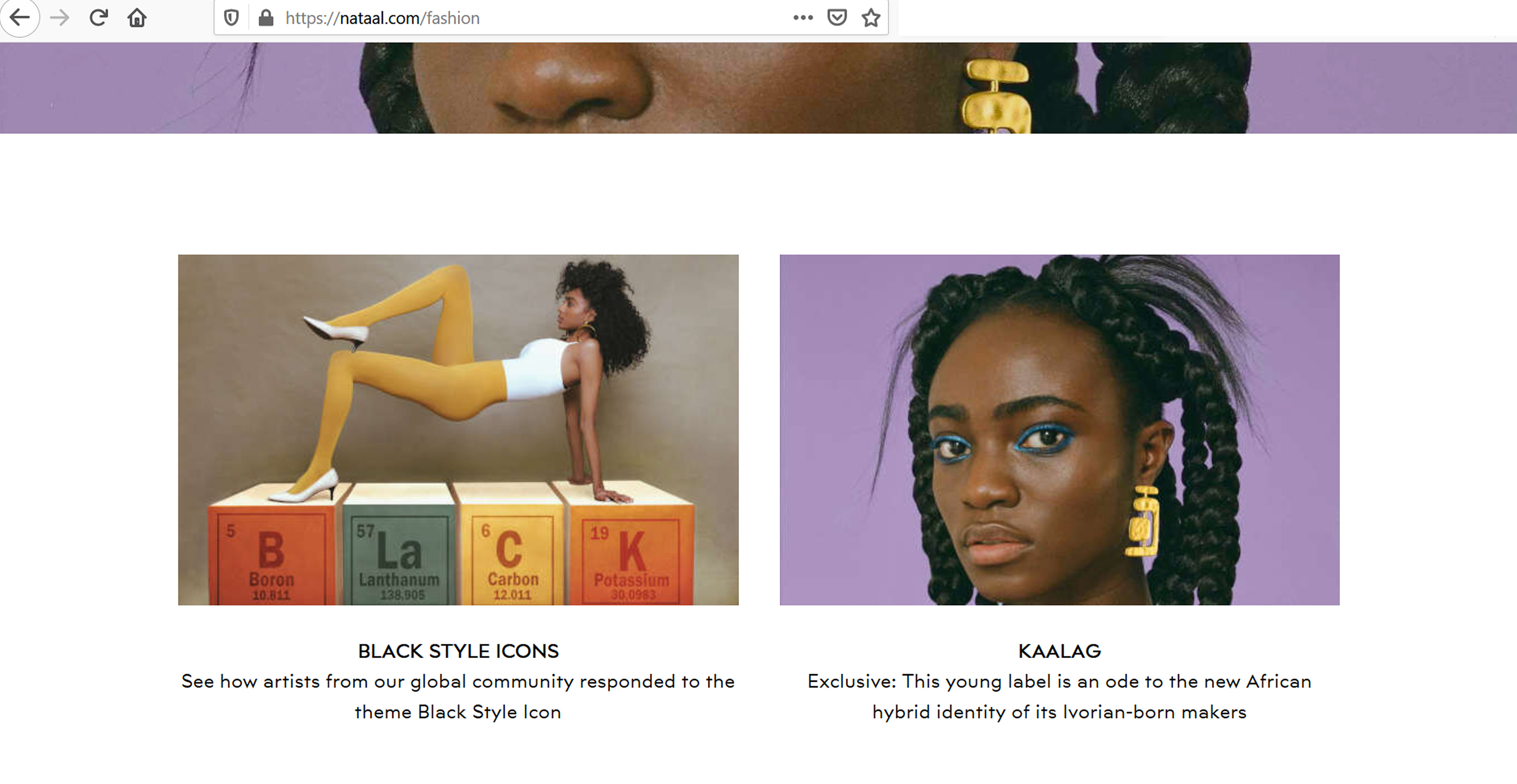
Task: Click the purple hero banner image
Action: [x=758, y=88]
